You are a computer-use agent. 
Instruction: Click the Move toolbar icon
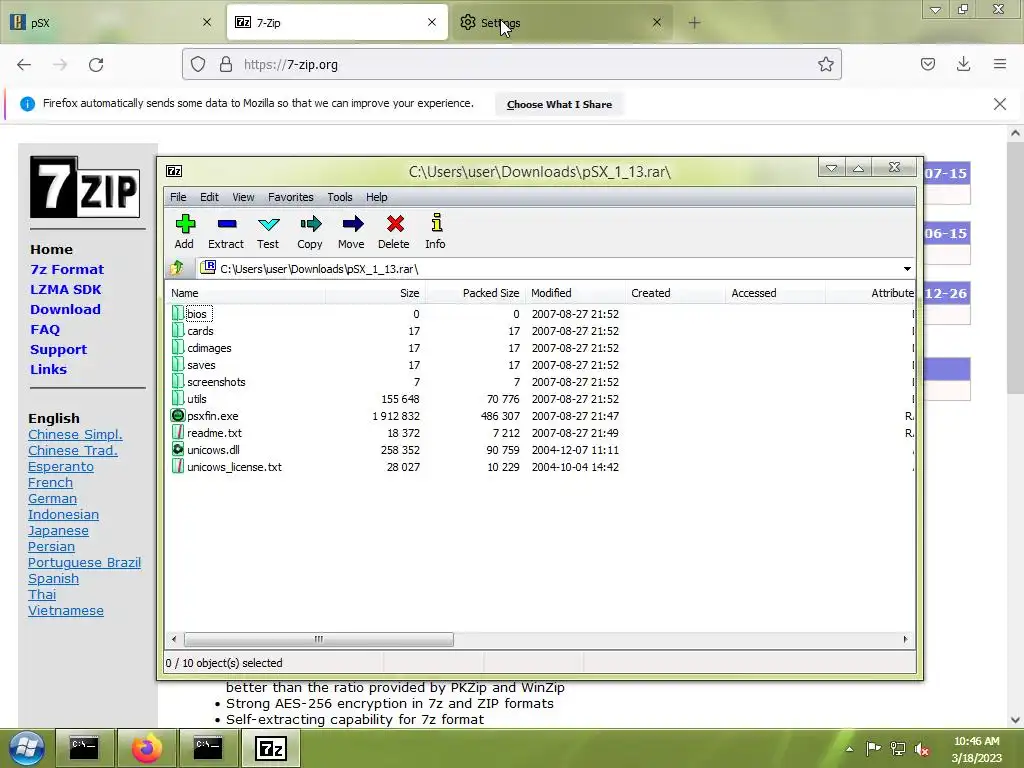pyautogui.click(x=352, y=224)
